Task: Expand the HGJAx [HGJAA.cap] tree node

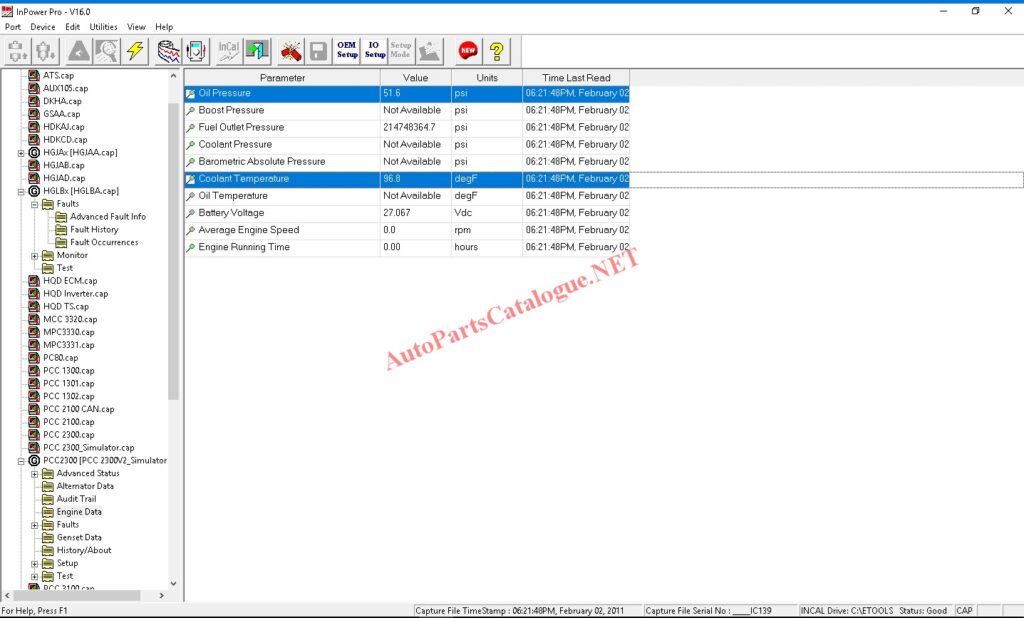Action: 20,152
